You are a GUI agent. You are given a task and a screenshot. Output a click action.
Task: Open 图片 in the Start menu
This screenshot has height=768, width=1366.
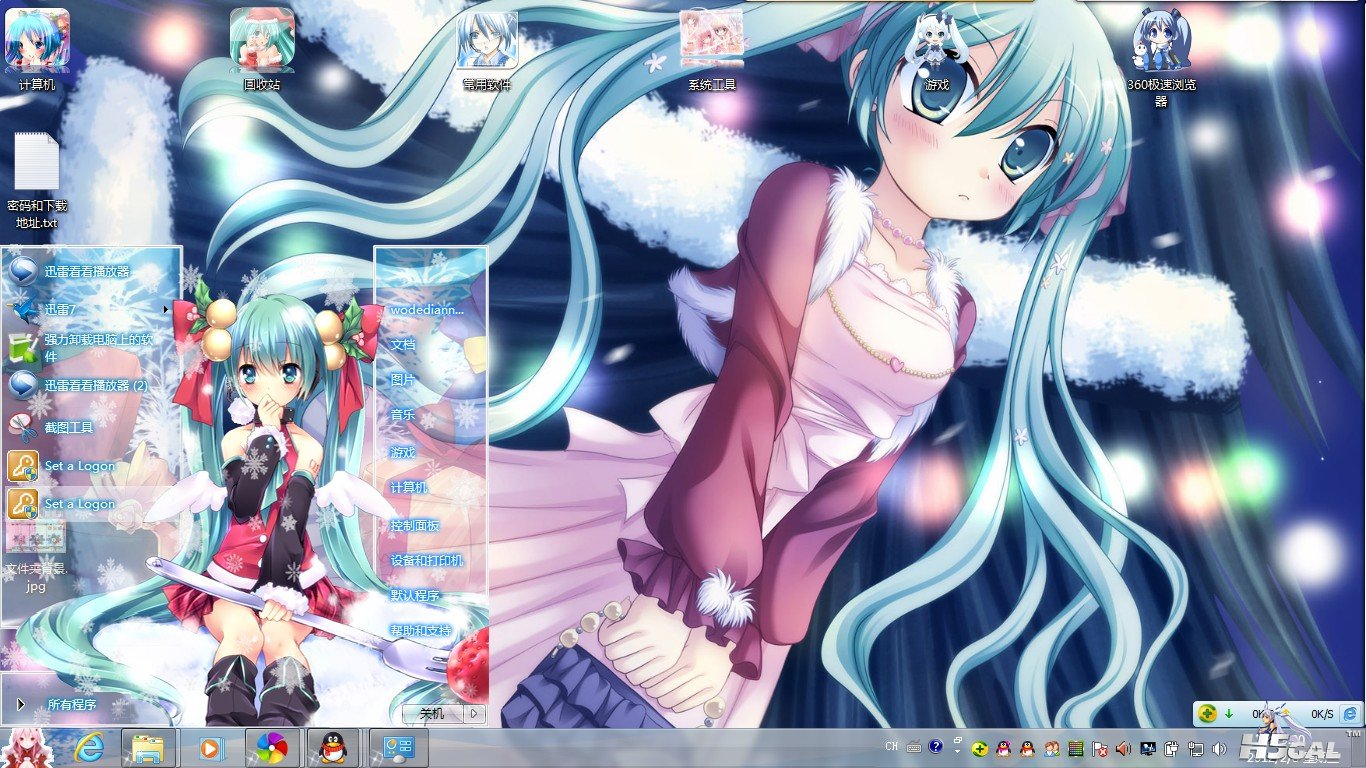pyautogui.click(x=403, y=380)
